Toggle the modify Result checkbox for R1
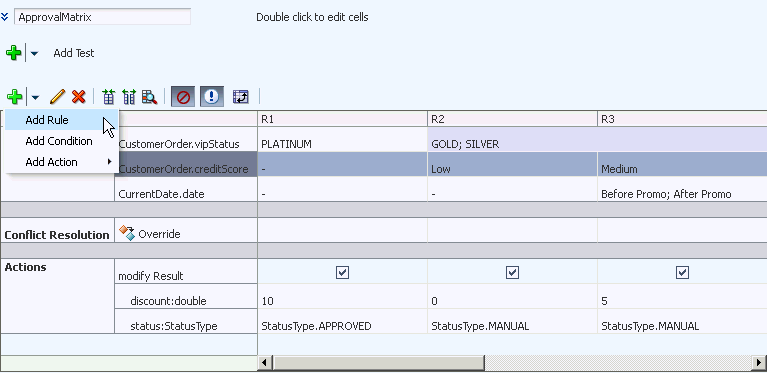Viewport: 767px width, 373px height. click(x=342, y=272)
